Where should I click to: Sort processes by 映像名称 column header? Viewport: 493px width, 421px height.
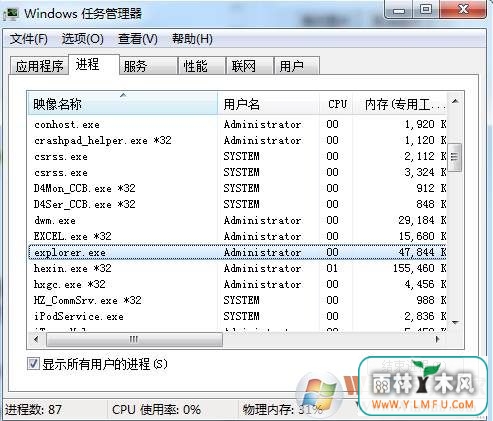click(x=123, y=104)
